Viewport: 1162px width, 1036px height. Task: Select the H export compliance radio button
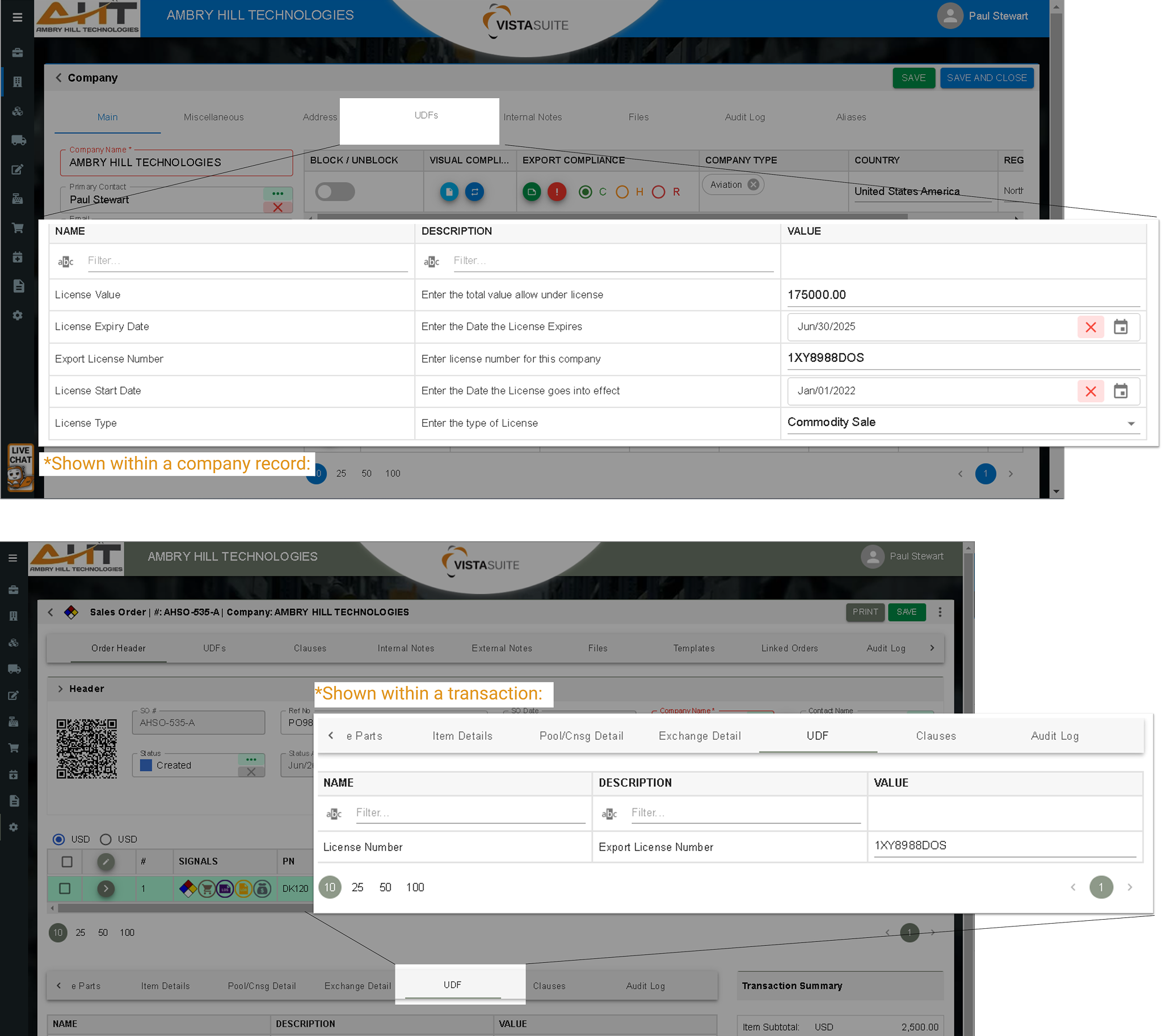[622, 192]
